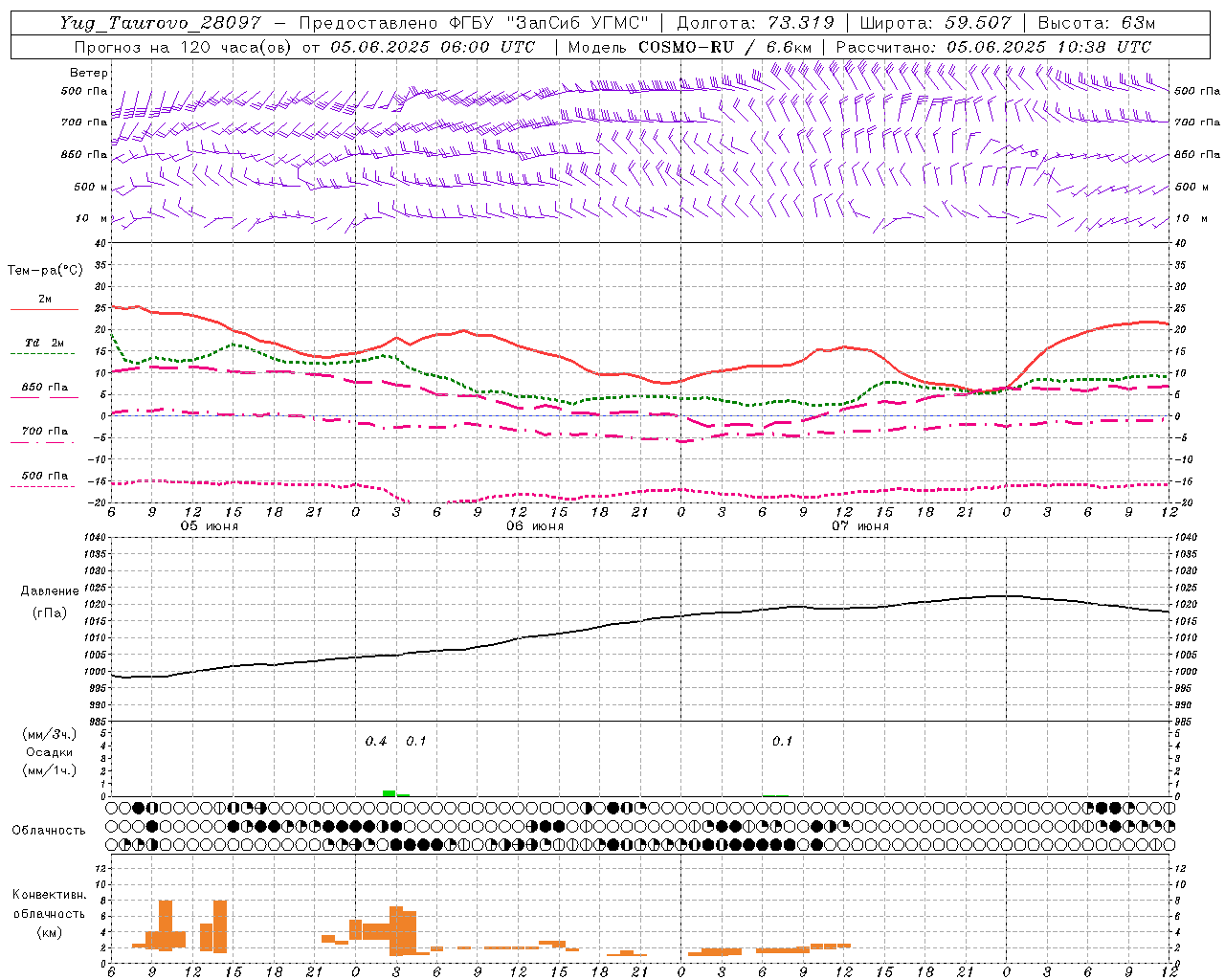Click the Широта: 59.507 header value
The image size is (1225, 980).
click(935, 23)
